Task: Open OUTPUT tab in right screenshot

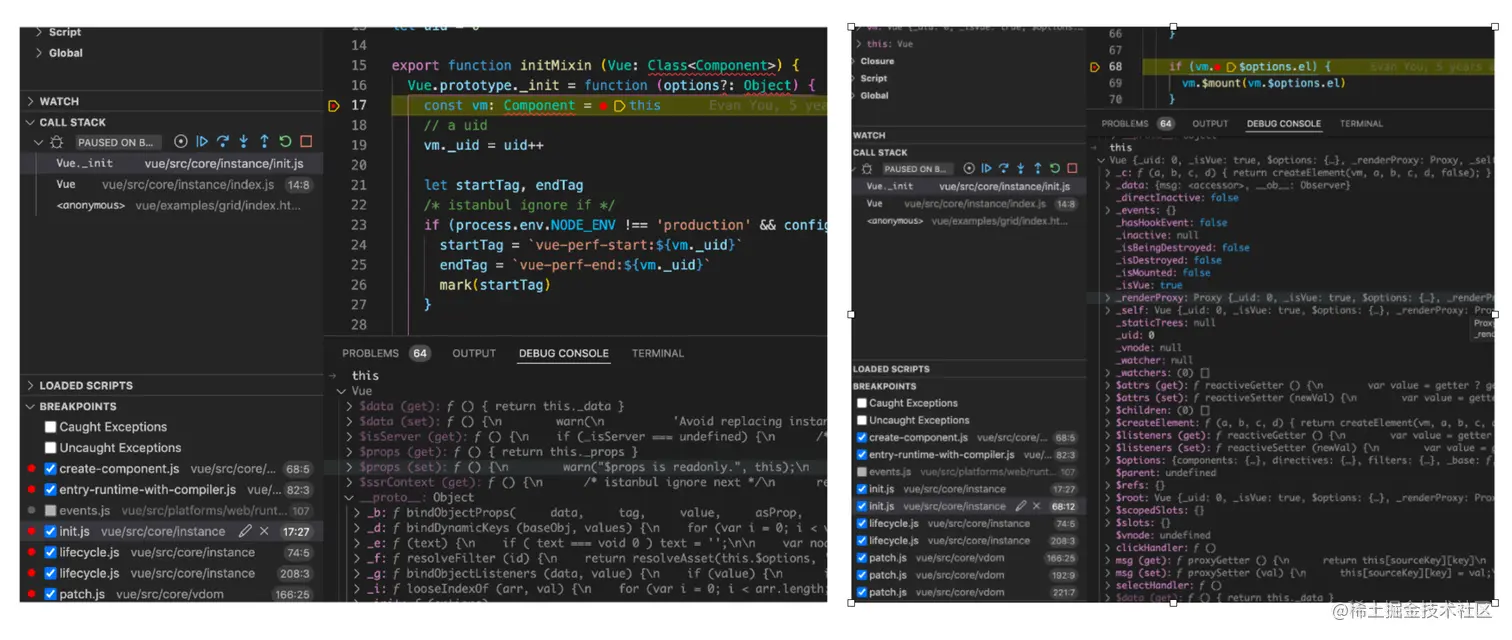Action: (x=1210, y=124)
